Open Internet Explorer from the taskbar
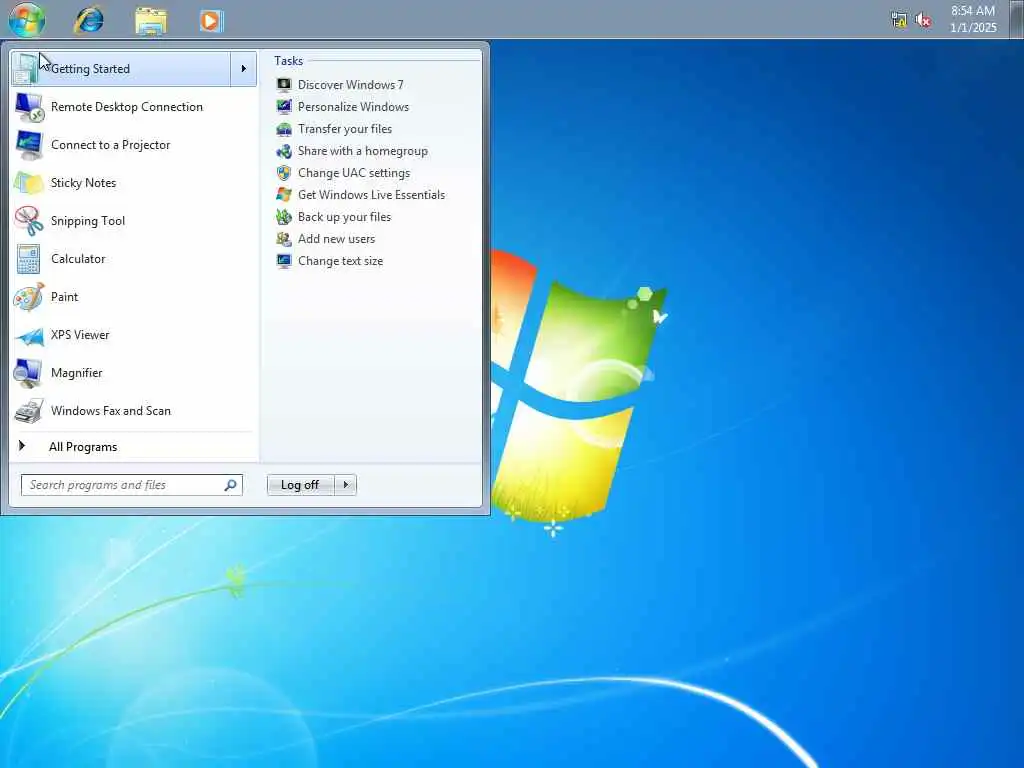The width and height of the screenshot is (1024, 768). click(89, 20)
